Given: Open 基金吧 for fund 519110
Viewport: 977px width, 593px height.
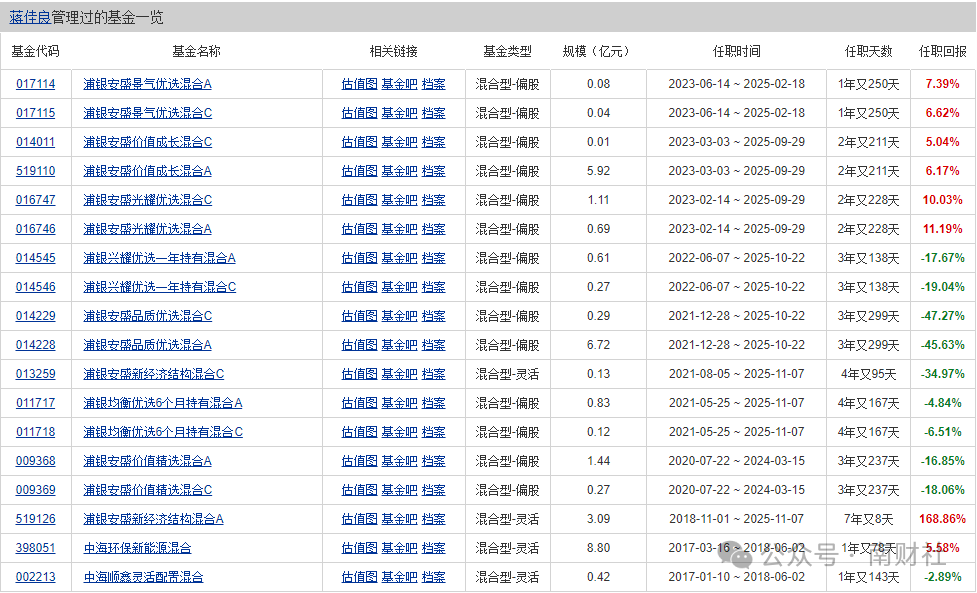Looking at the screenshot, I should click(x=399, y=171).
